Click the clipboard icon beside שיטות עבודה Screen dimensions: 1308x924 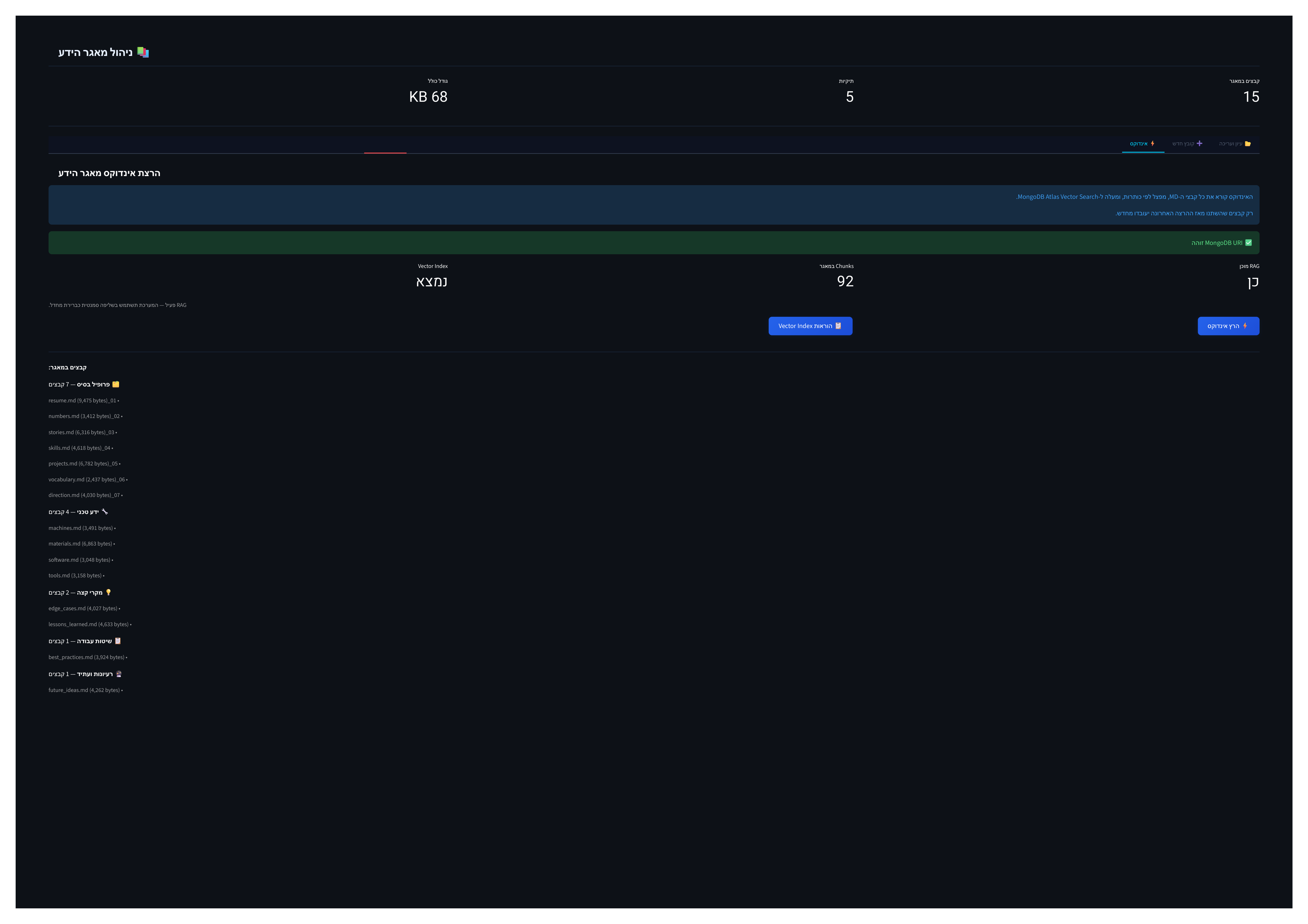click(118, 641)
